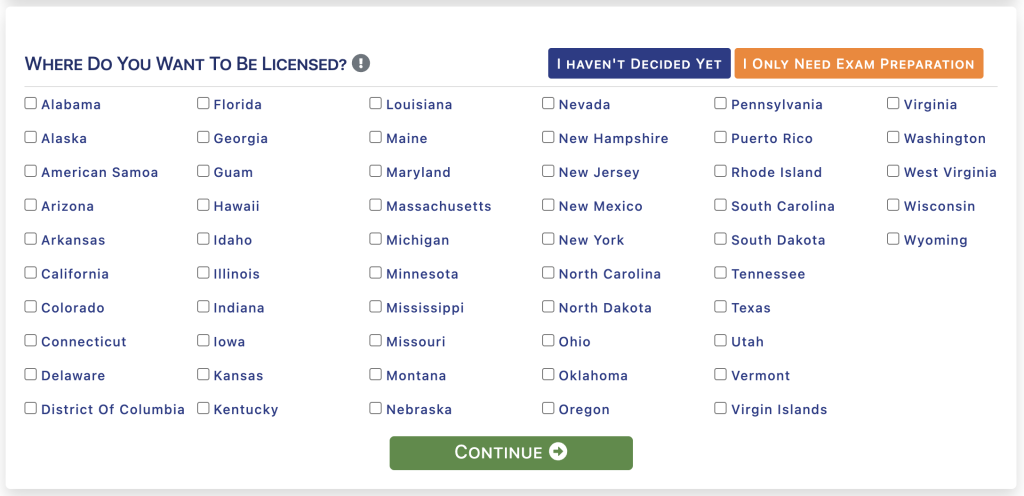Viewport: 1024px width, 496px height.
Task: Click the Kentucky label text
Action: coord(246,410)
